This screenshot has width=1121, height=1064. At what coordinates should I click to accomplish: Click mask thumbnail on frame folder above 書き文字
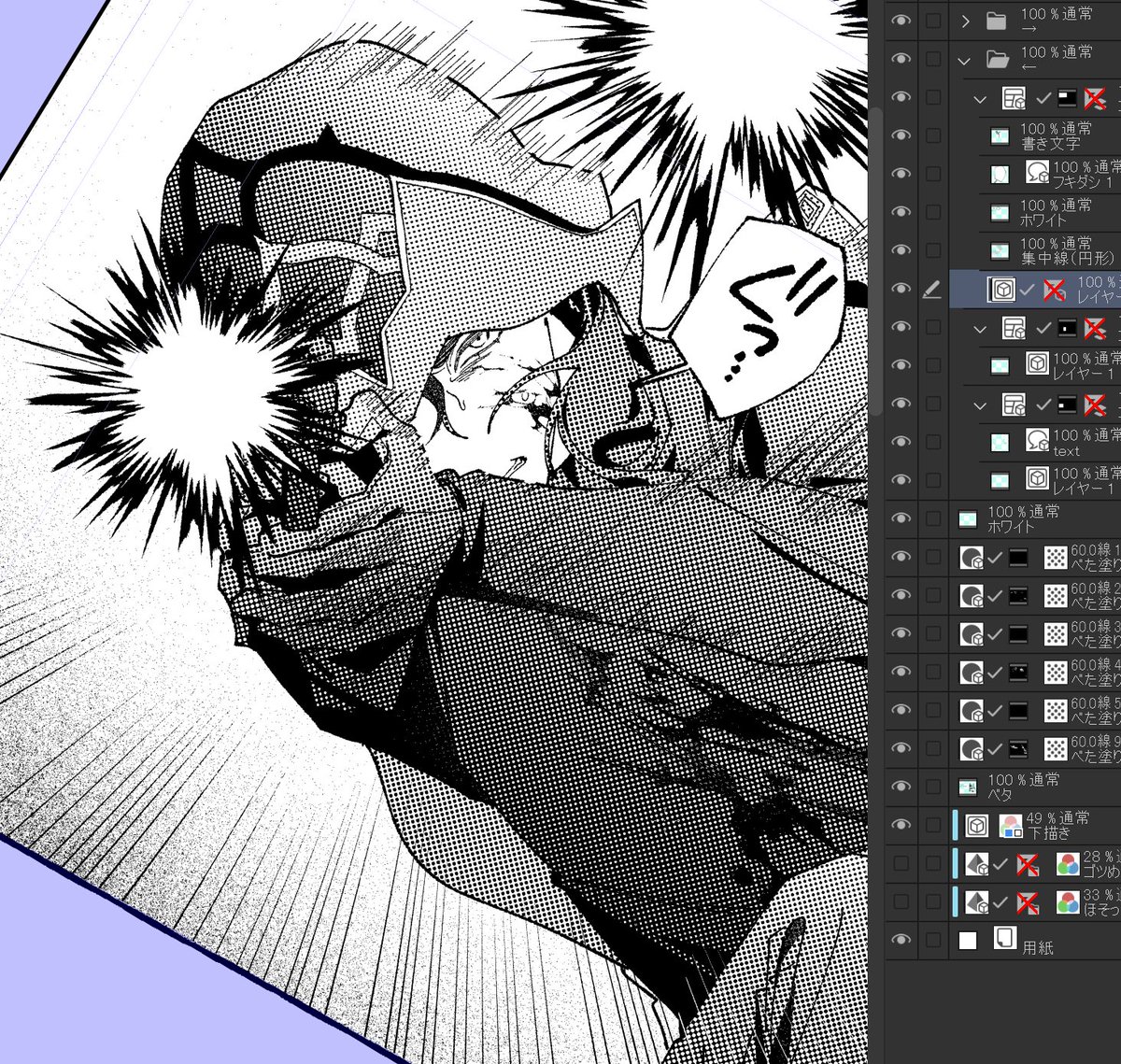click(1069, 98)
